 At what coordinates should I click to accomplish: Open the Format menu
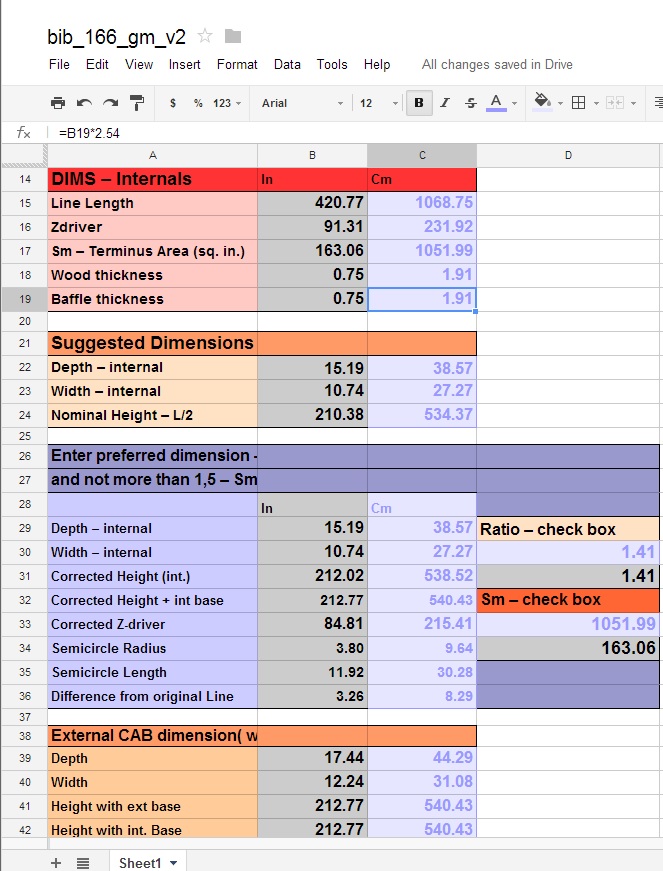(x=237, y=64)
